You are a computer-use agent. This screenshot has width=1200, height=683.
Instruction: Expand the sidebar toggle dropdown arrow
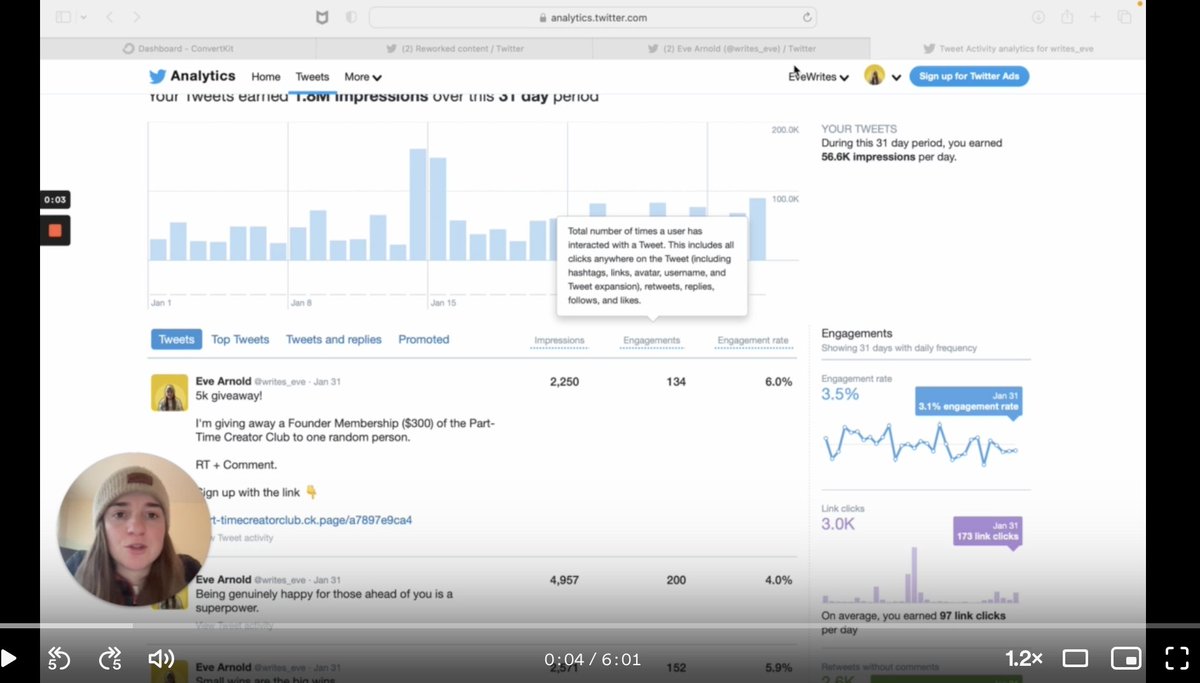pyautogui.click(x=83, y=17)
